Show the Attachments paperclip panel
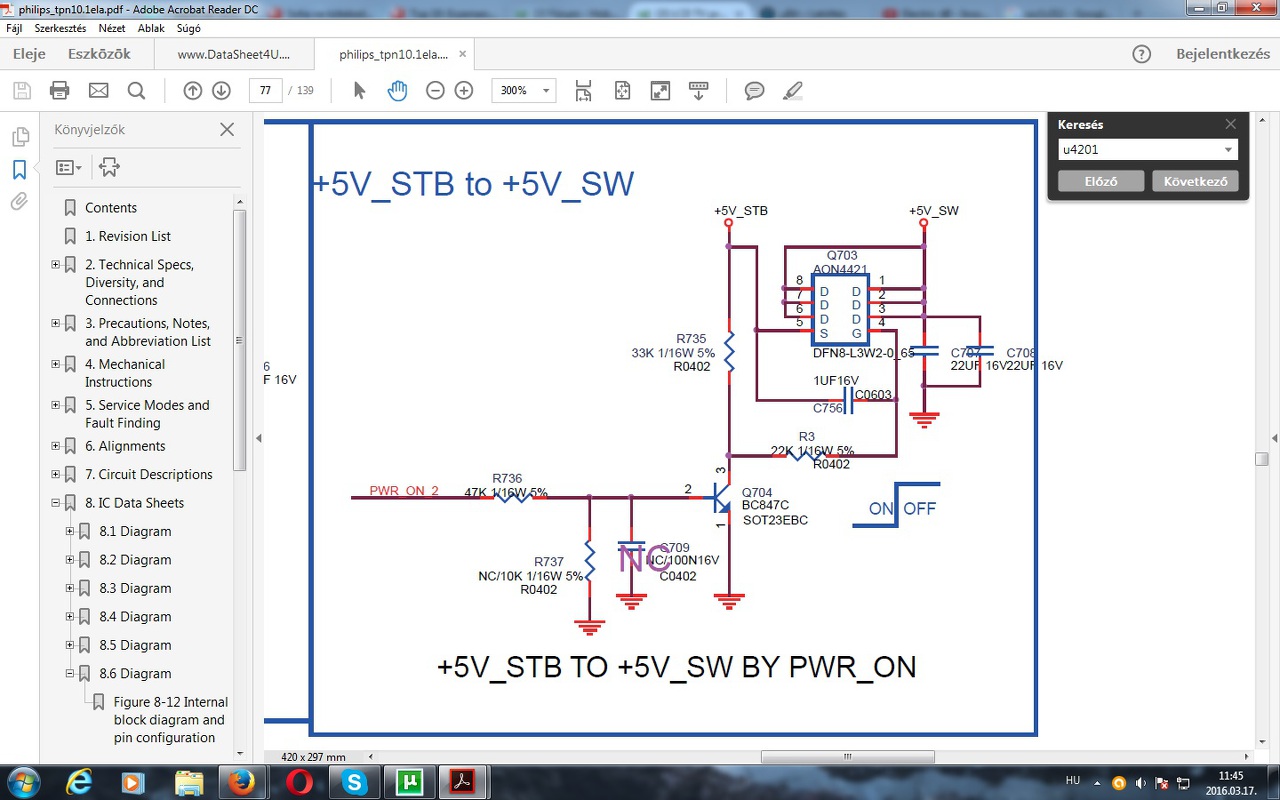Image resolution: width=1280 pixels, height=800 pixels. pos(19,202)
